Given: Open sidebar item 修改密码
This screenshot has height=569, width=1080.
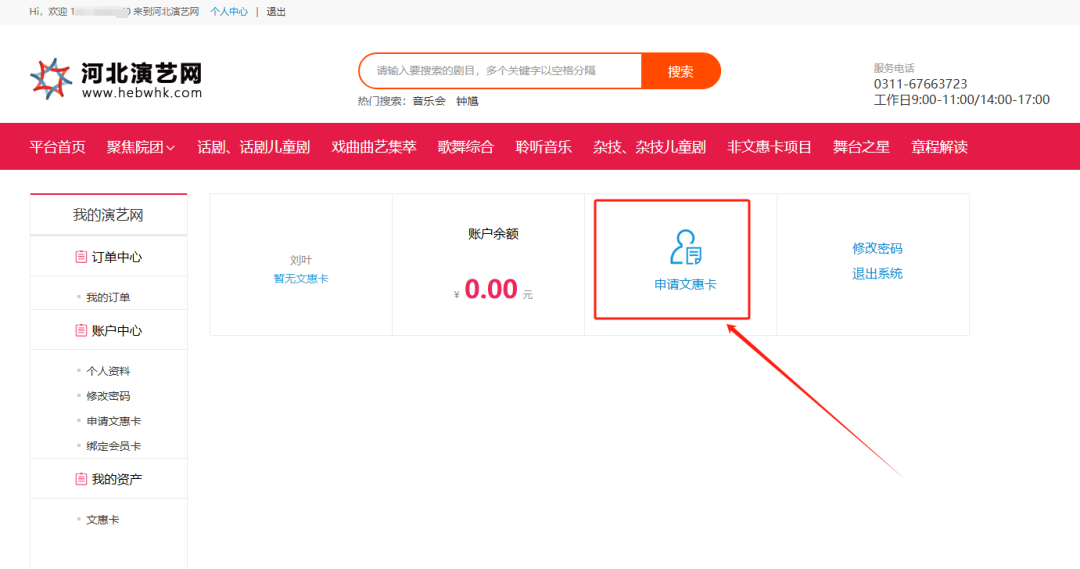Looking at the screenshot, I should (x=108, y=396).
